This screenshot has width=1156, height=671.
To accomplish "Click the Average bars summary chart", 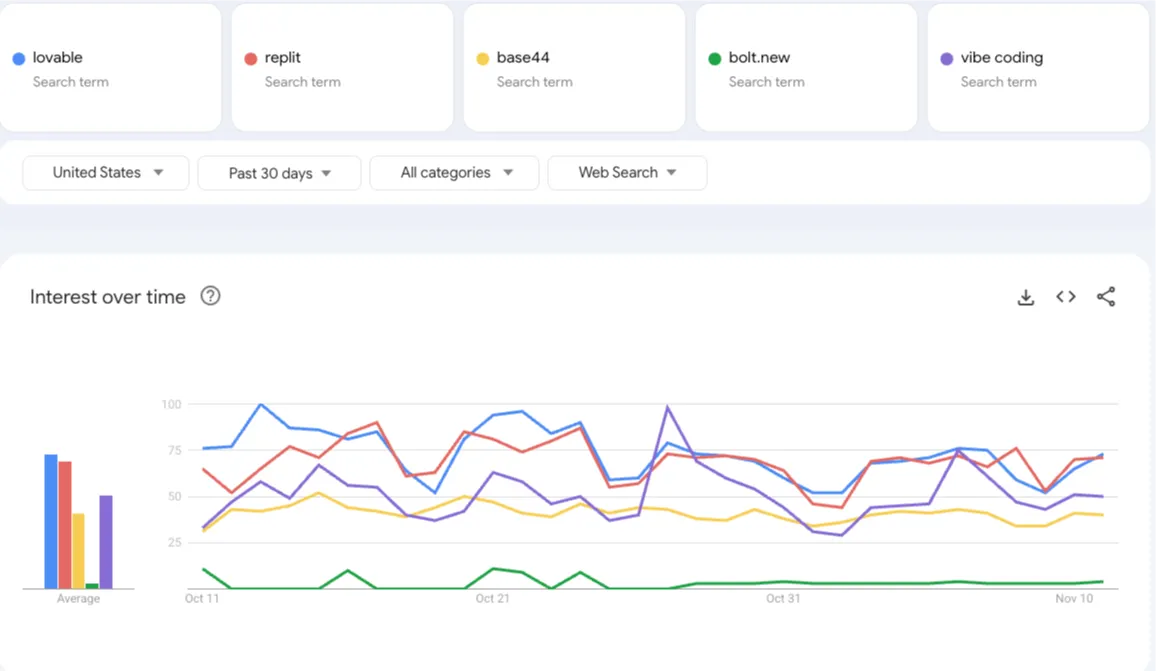I will point(77,520).
